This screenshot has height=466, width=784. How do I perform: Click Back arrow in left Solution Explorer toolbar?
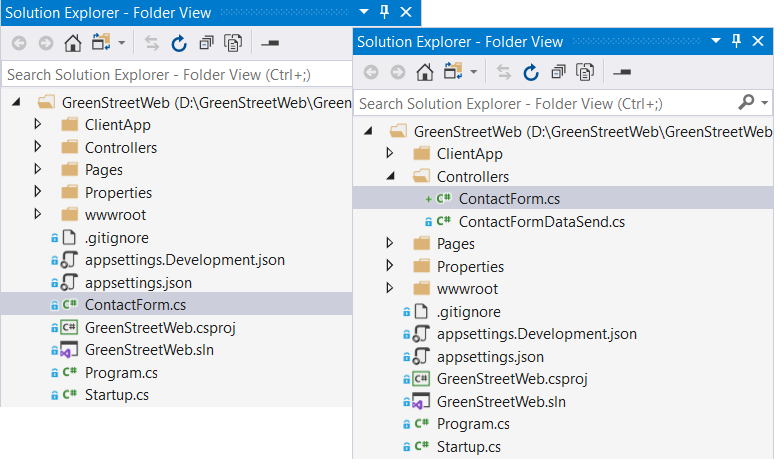click(19, 44)
